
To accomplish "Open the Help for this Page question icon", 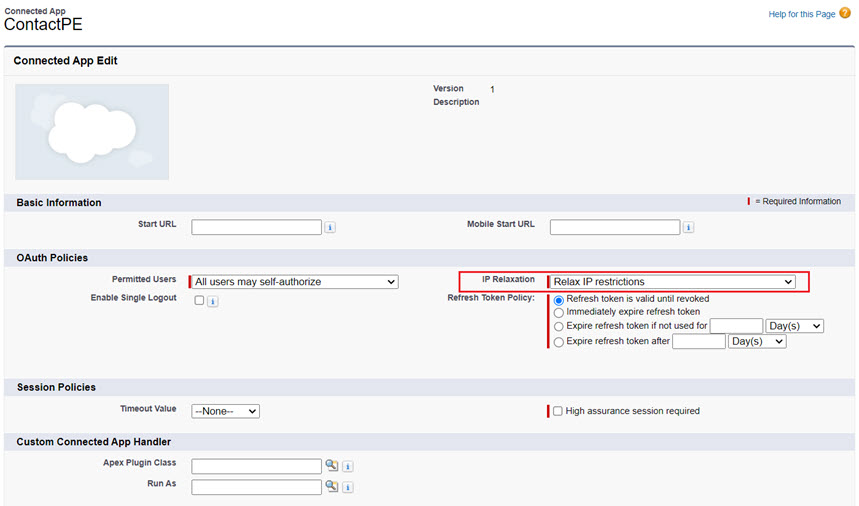I will pos(845,13).
